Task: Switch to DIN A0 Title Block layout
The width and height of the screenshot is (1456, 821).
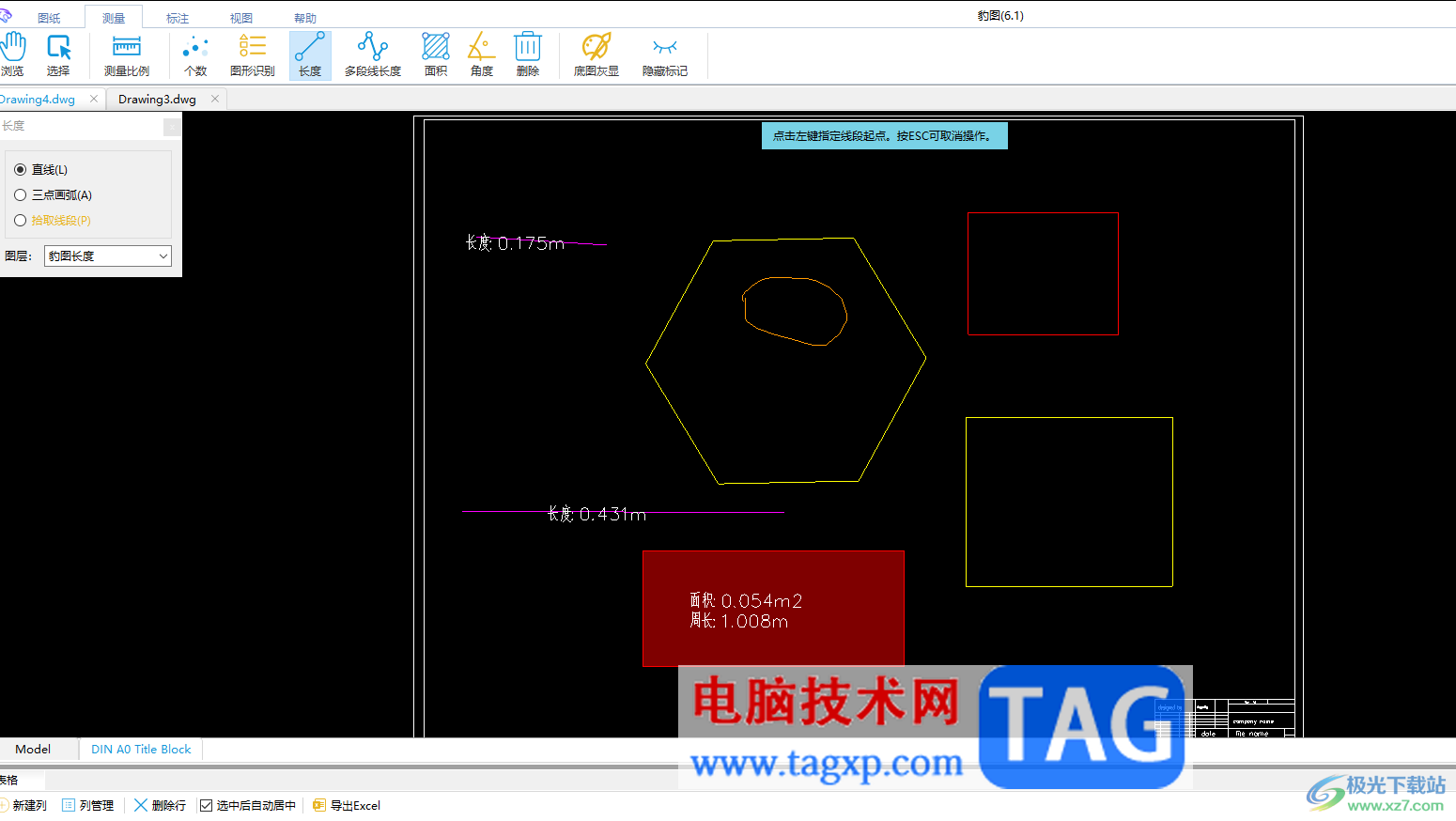Action: 141,750
